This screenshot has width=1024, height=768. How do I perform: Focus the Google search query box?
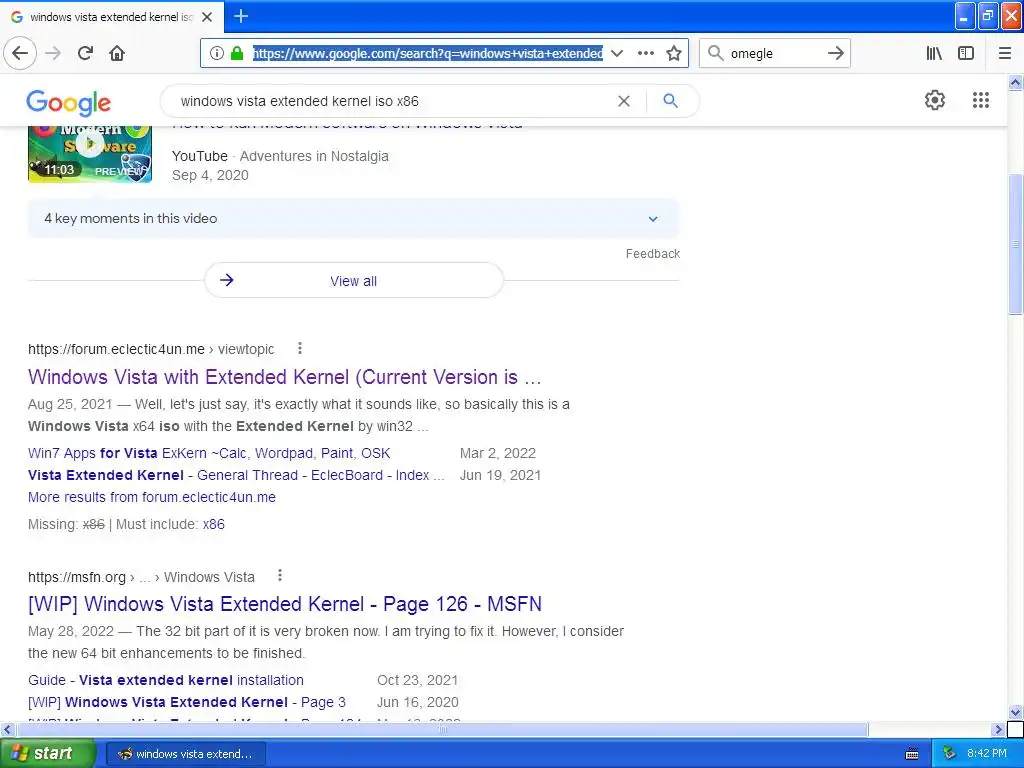coord(392,101)
